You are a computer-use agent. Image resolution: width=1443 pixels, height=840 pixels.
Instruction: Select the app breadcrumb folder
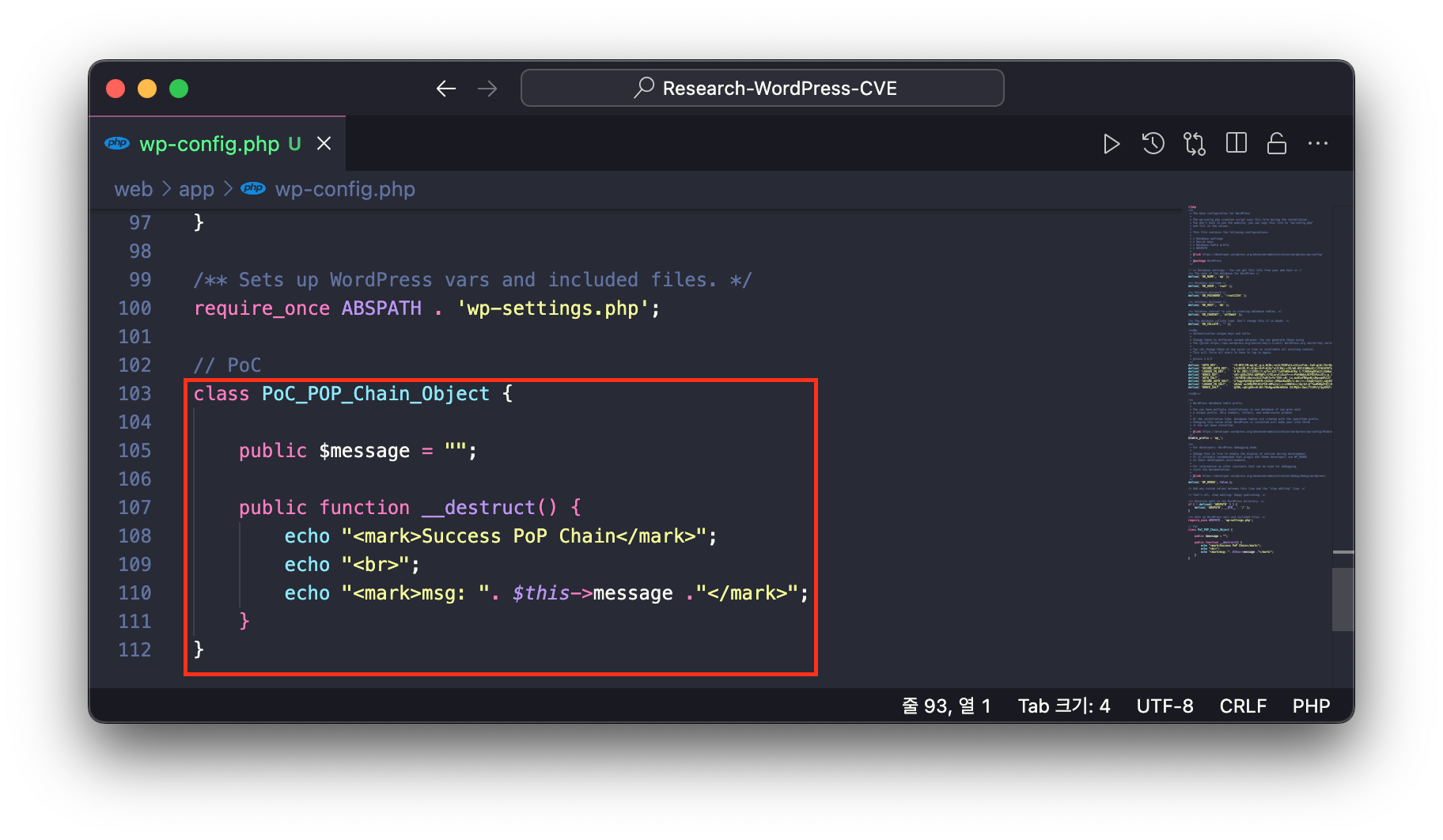coord(196,190)
